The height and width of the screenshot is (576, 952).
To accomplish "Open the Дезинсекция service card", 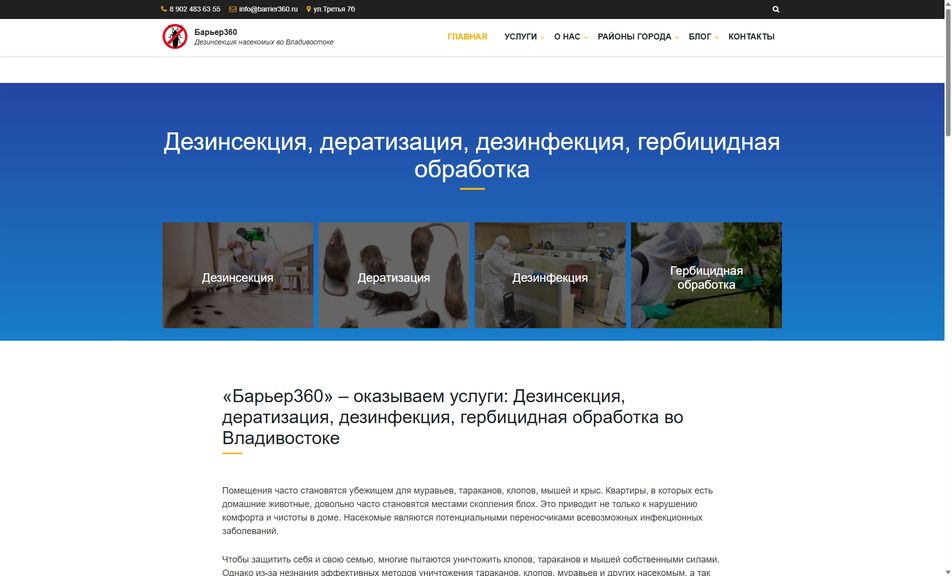I will pos(237,275).
